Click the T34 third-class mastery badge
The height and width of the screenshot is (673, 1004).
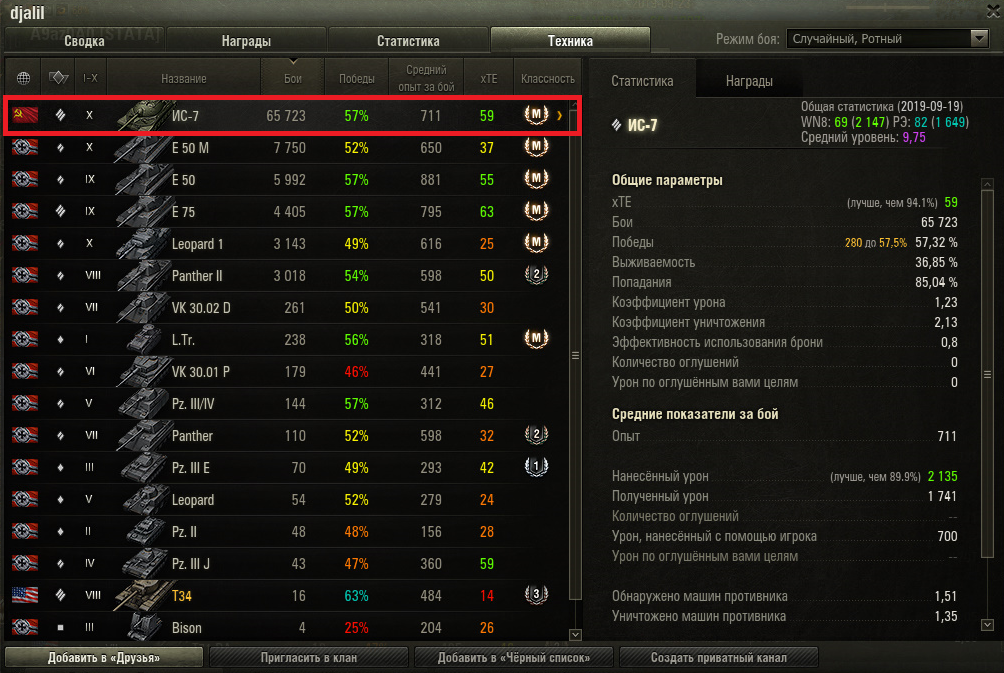pyautogui.click(x=536, y=595)
